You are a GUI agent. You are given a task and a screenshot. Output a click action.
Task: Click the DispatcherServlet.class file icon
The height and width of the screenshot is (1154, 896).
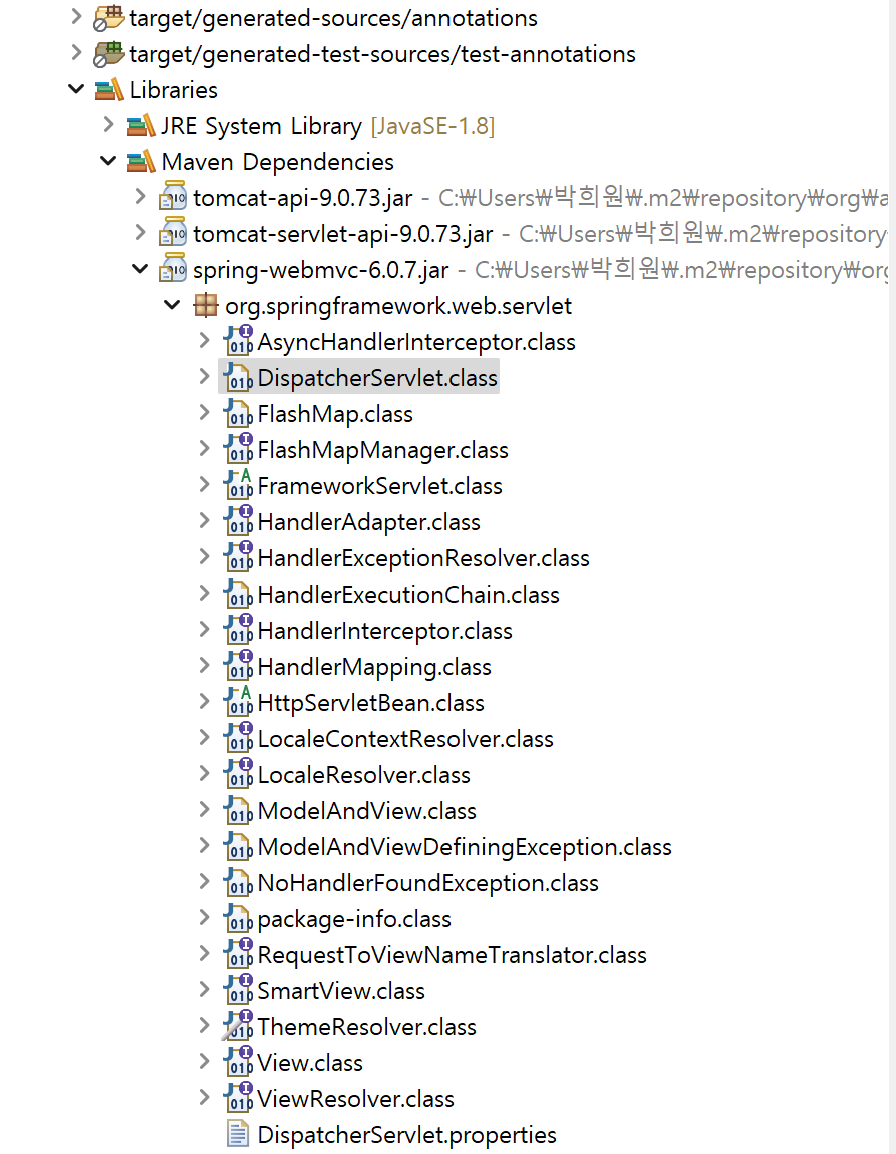tap(239, 378)
